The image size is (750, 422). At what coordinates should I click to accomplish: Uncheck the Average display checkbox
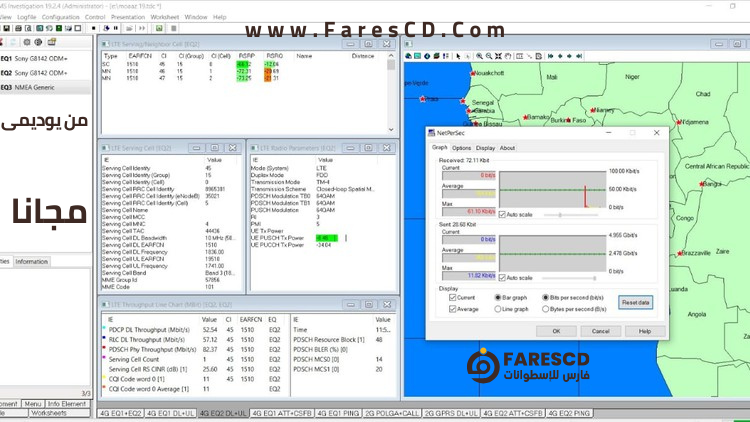click(452, 309)
